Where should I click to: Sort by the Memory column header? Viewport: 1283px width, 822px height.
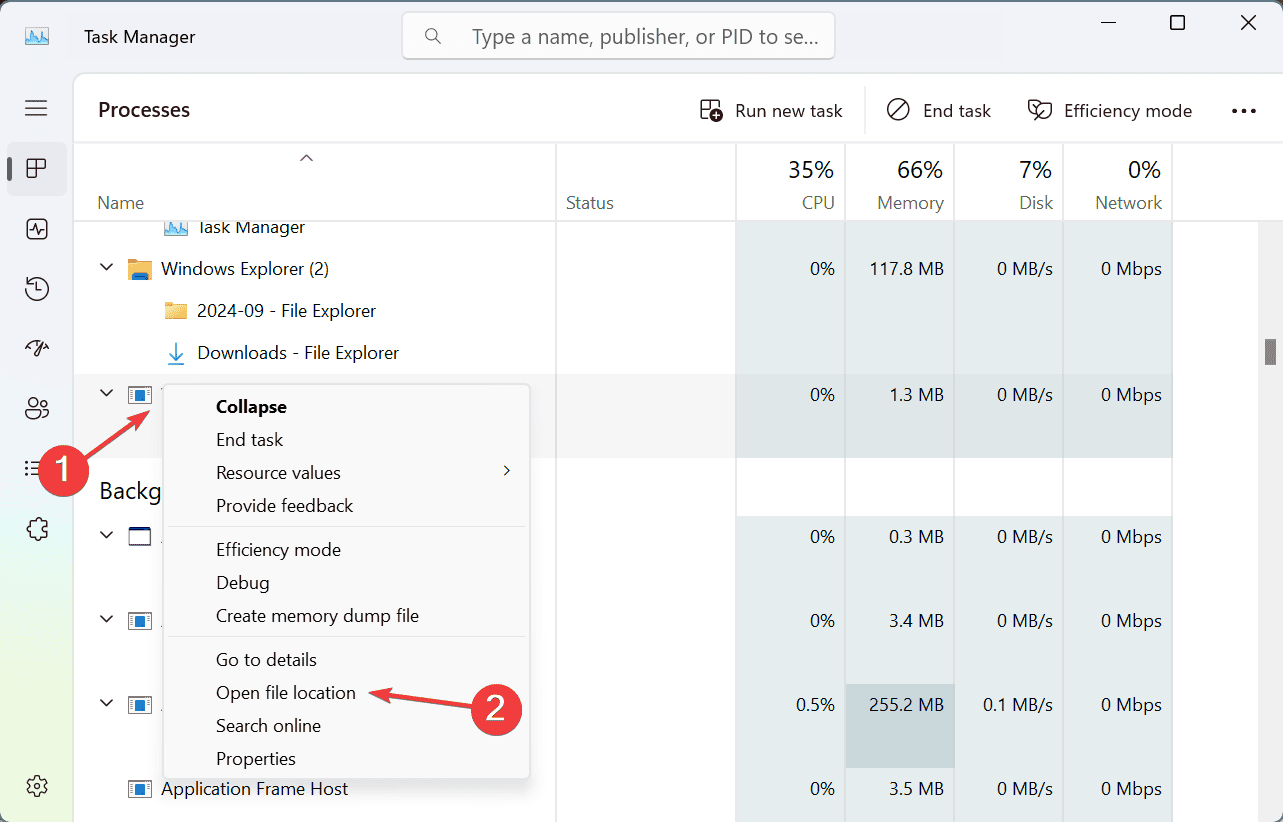point(900,183)
